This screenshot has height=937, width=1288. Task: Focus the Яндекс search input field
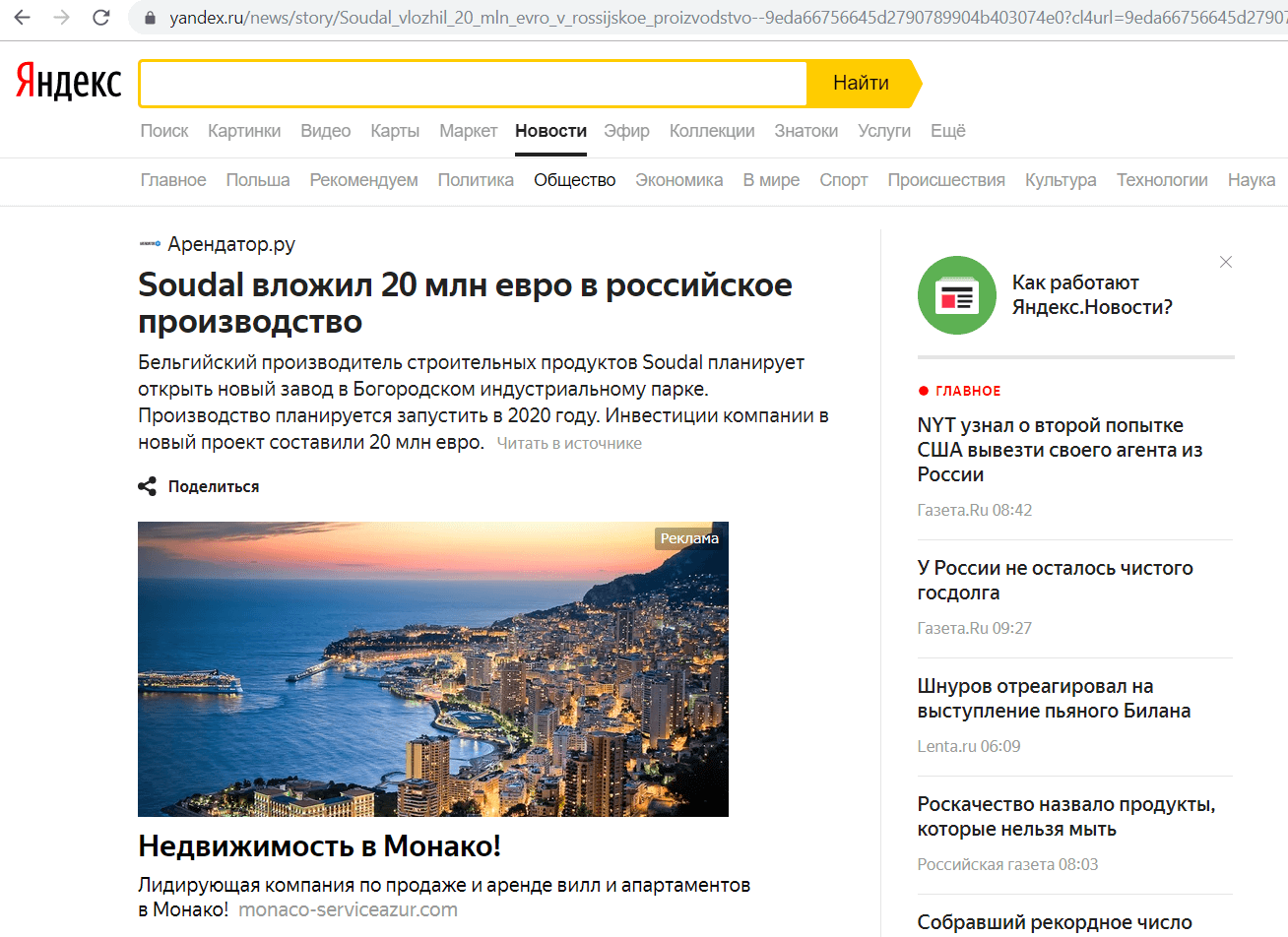(473, 83)
